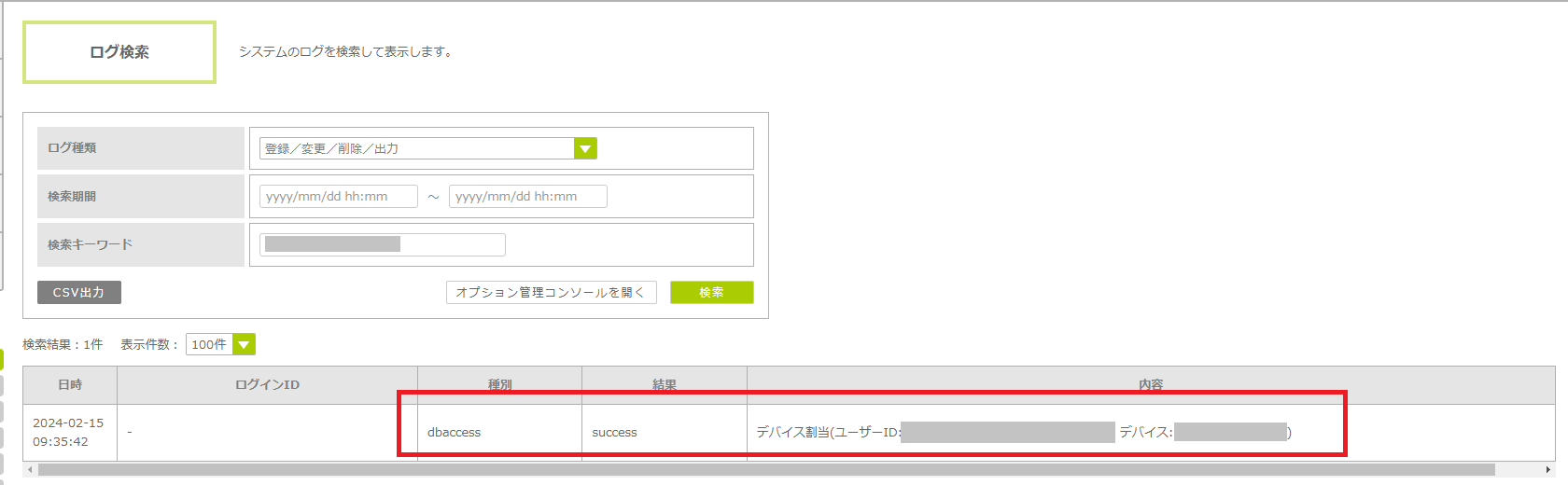The width and height of the screenshot is (1568, 485).
Task: Click the 検索期間 start date field
Action: tap(338, 196)
